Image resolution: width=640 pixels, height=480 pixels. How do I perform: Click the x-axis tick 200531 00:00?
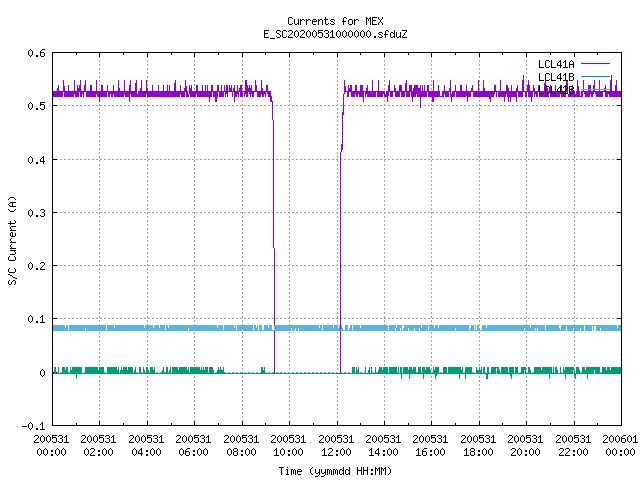click(51, 446)
